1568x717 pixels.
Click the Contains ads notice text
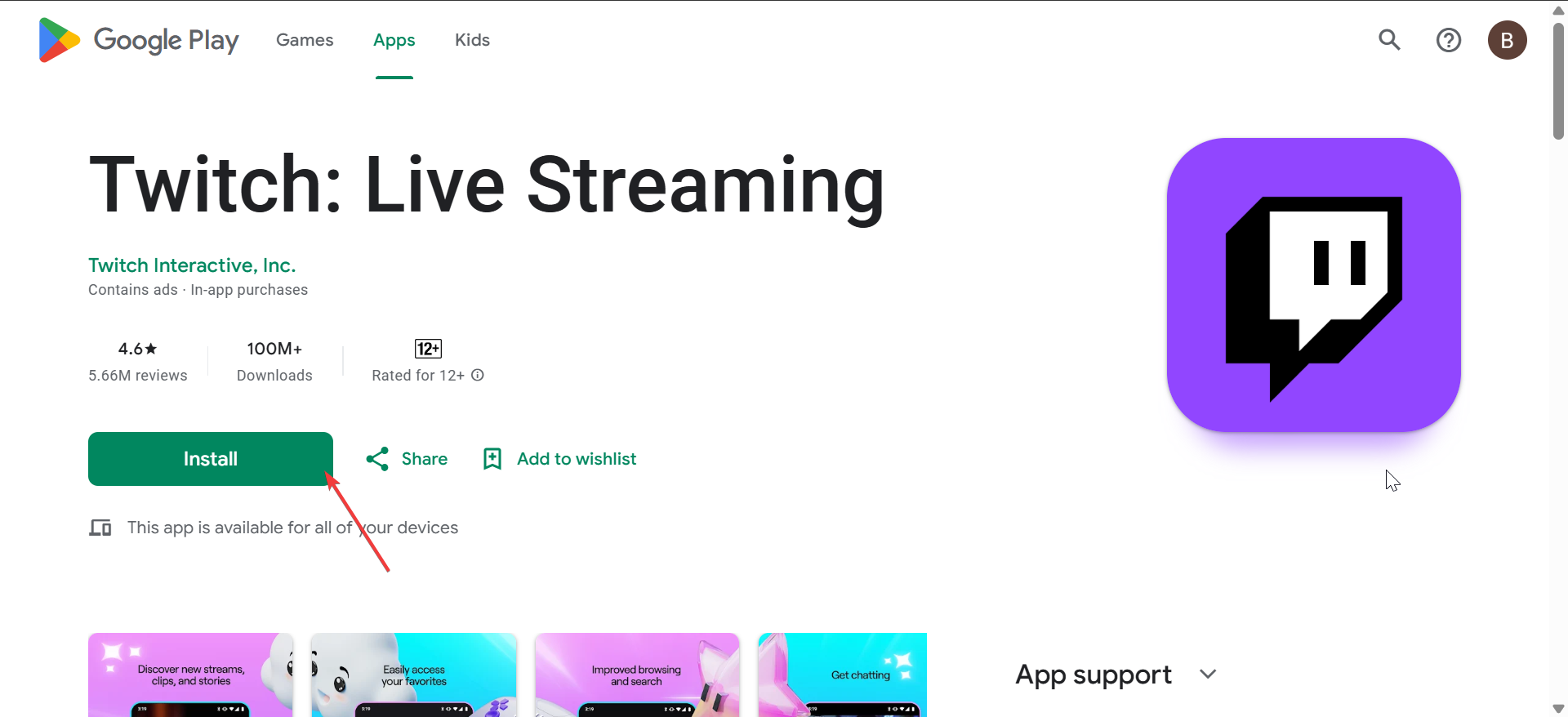[x=133, y=290]
